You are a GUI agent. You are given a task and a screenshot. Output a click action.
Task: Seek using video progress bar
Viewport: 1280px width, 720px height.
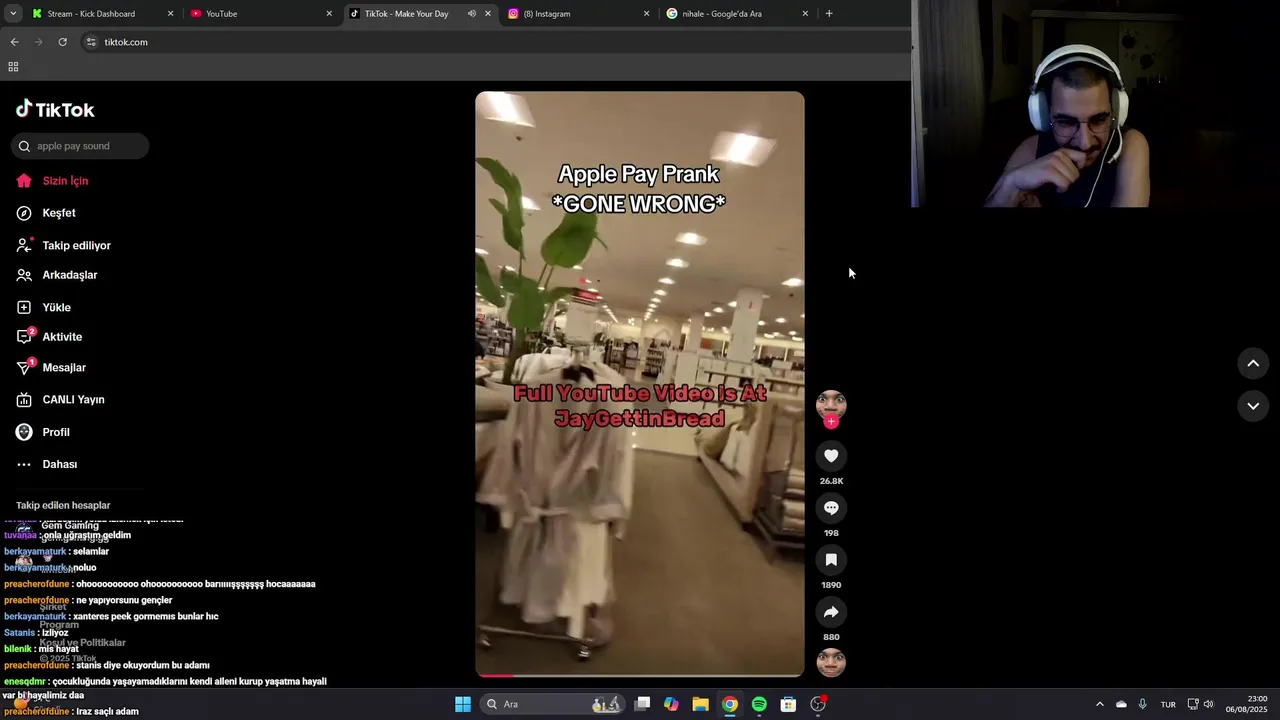(x=640, y=675)
